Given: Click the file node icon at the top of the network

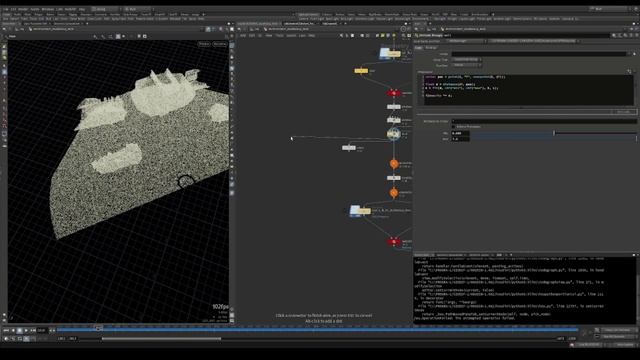Looking at the screenshot, I should pyautogui.click(x=385, y=53).
